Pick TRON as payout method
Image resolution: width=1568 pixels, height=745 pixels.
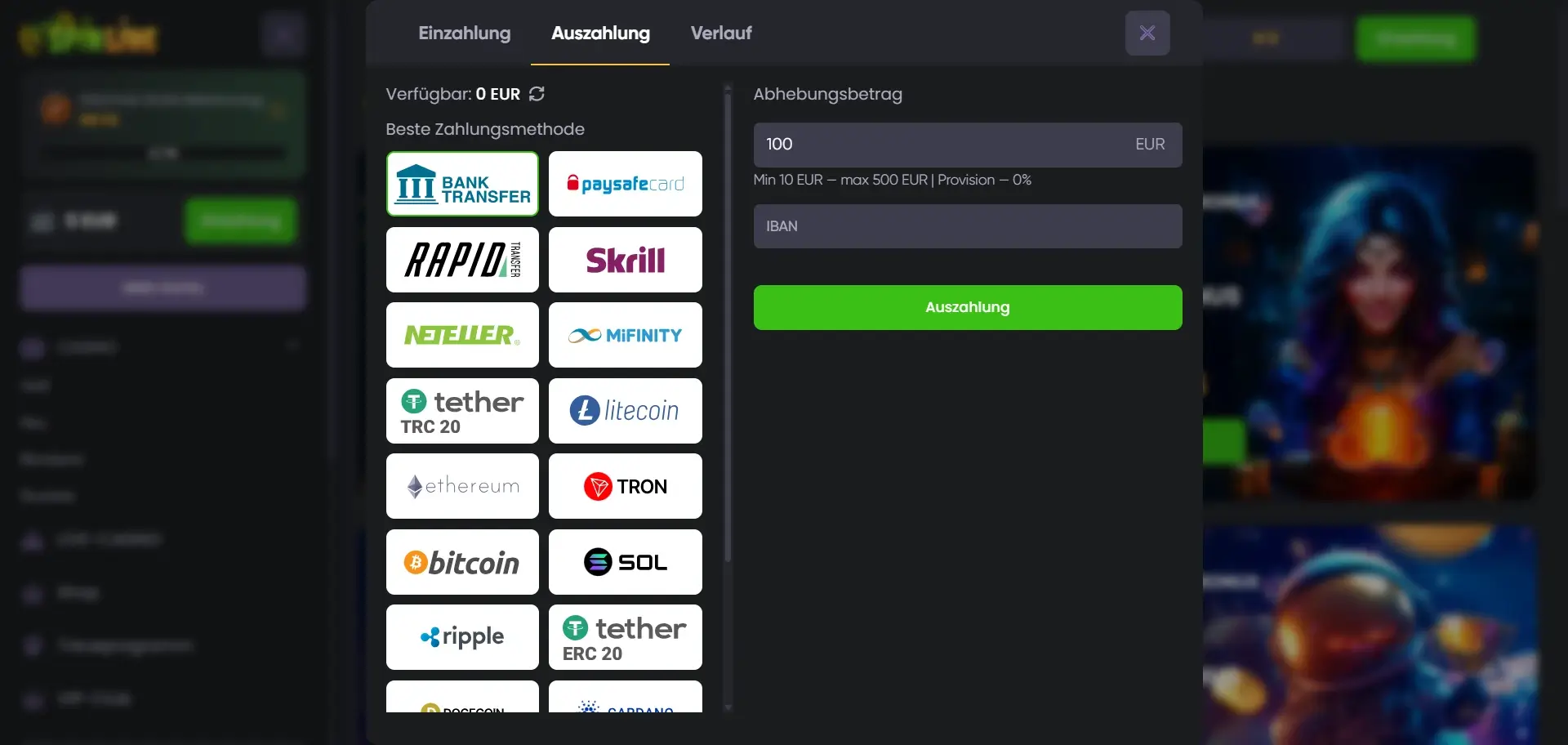coord(625,486)
